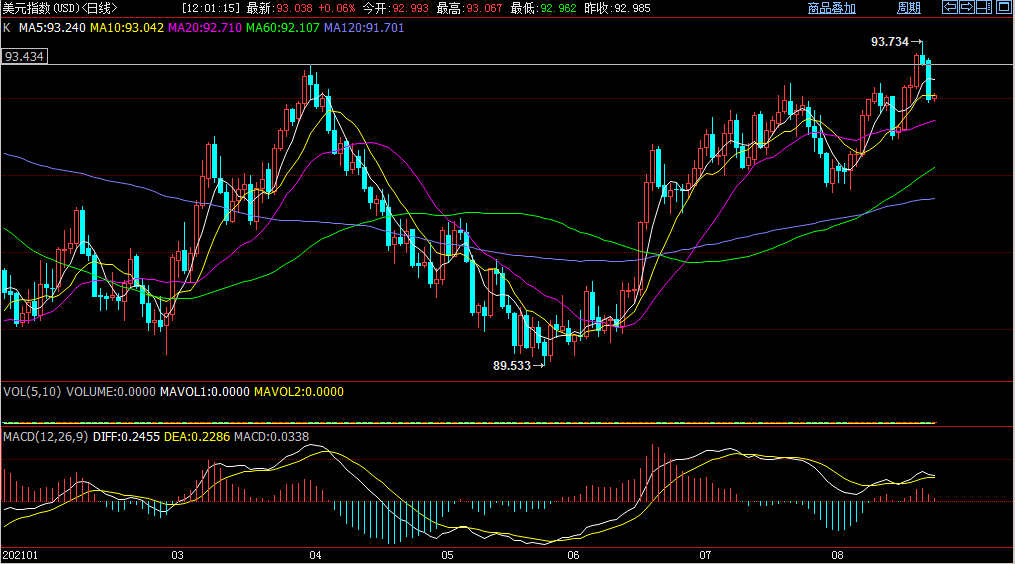
Task: Click the 93.434 price level box
Action: (x=25, y=56)
